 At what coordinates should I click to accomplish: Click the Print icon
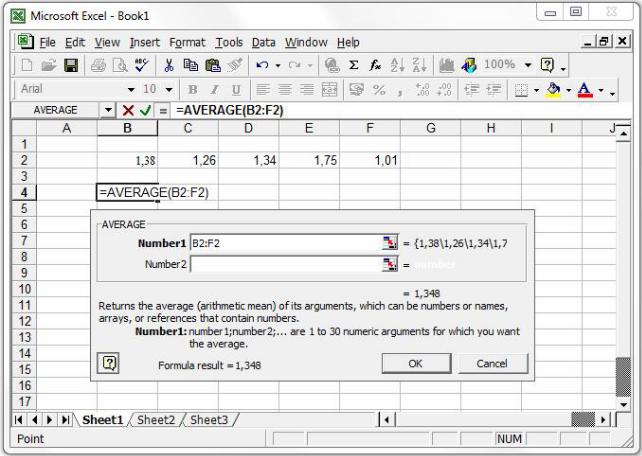[98, 65]
